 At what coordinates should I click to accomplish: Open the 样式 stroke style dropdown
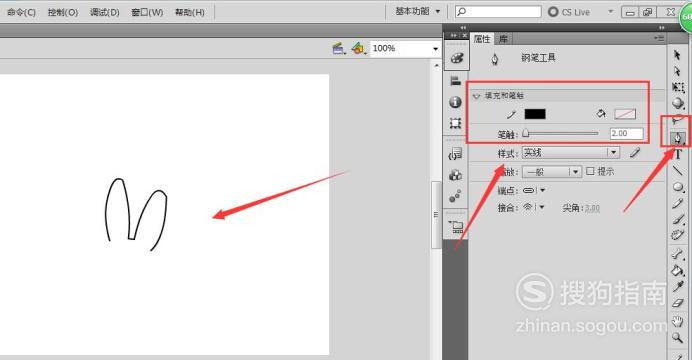tap(571, 153)
